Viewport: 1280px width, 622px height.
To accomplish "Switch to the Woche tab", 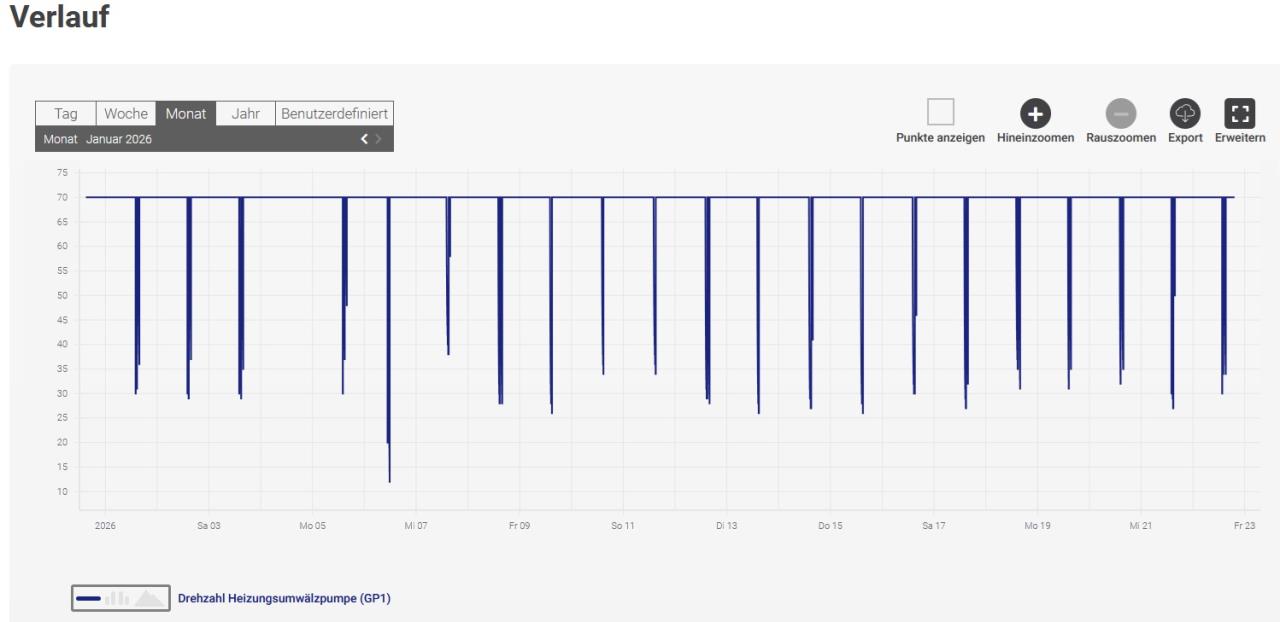I will (126, 114).
